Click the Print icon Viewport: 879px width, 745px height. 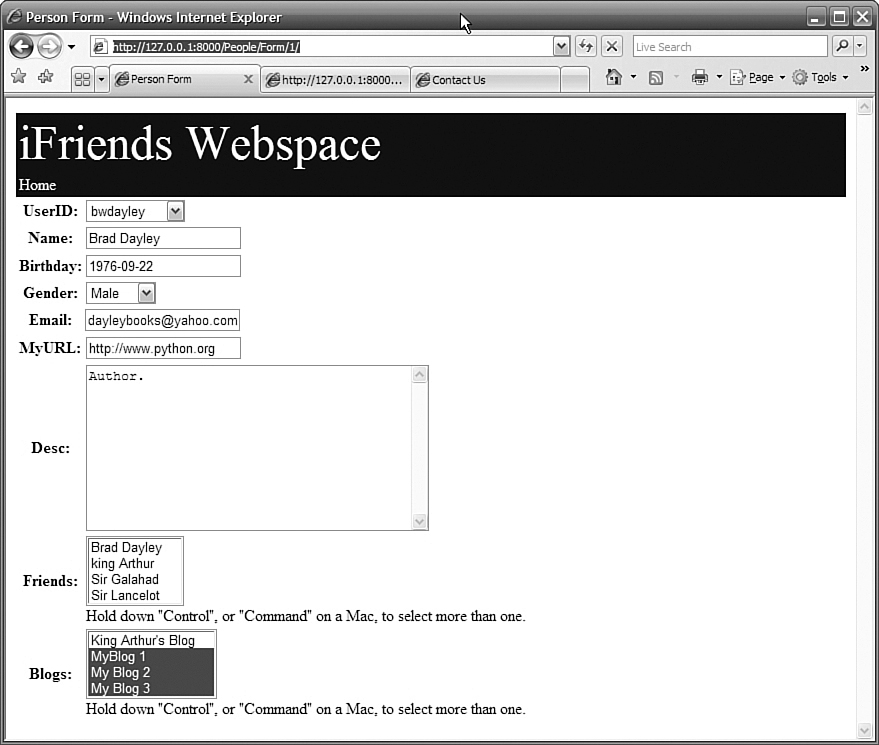click(x=700, y=77)
